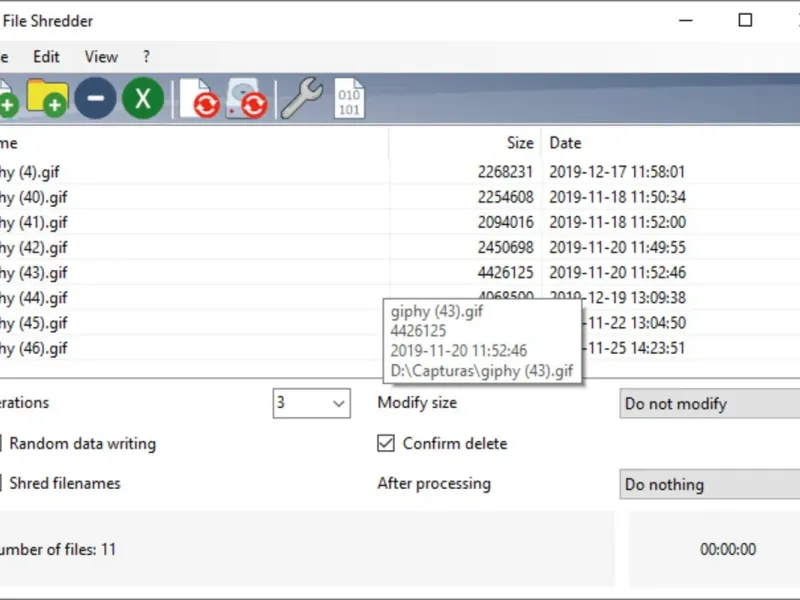Minimize the File Shredder window
Screen dimensions: 800x600
tap(686, 20)
